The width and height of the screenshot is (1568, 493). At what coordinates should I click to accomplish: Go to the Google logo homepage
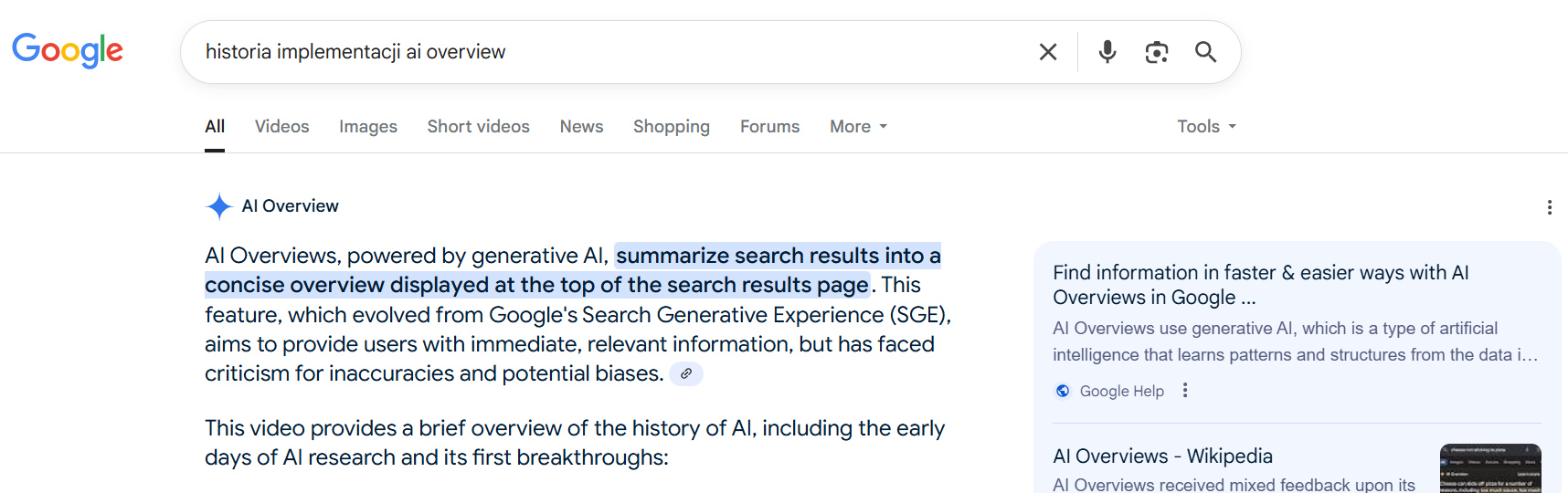tap(68, 51)
